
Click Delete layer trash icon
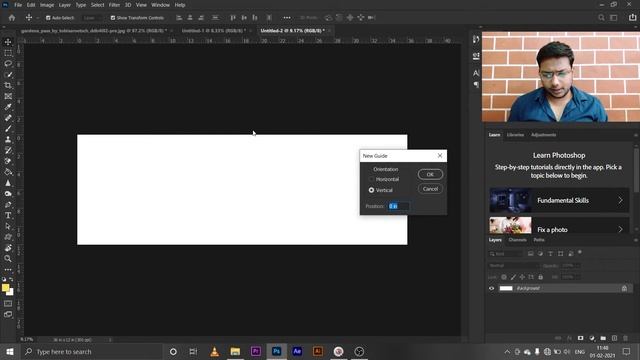[625, 338]
